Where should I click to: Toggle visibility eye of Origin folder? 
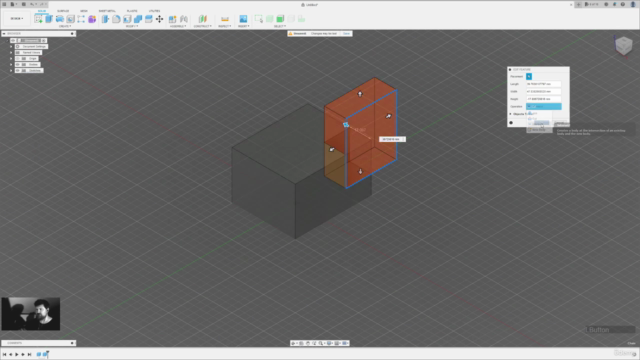click(18, 58)
